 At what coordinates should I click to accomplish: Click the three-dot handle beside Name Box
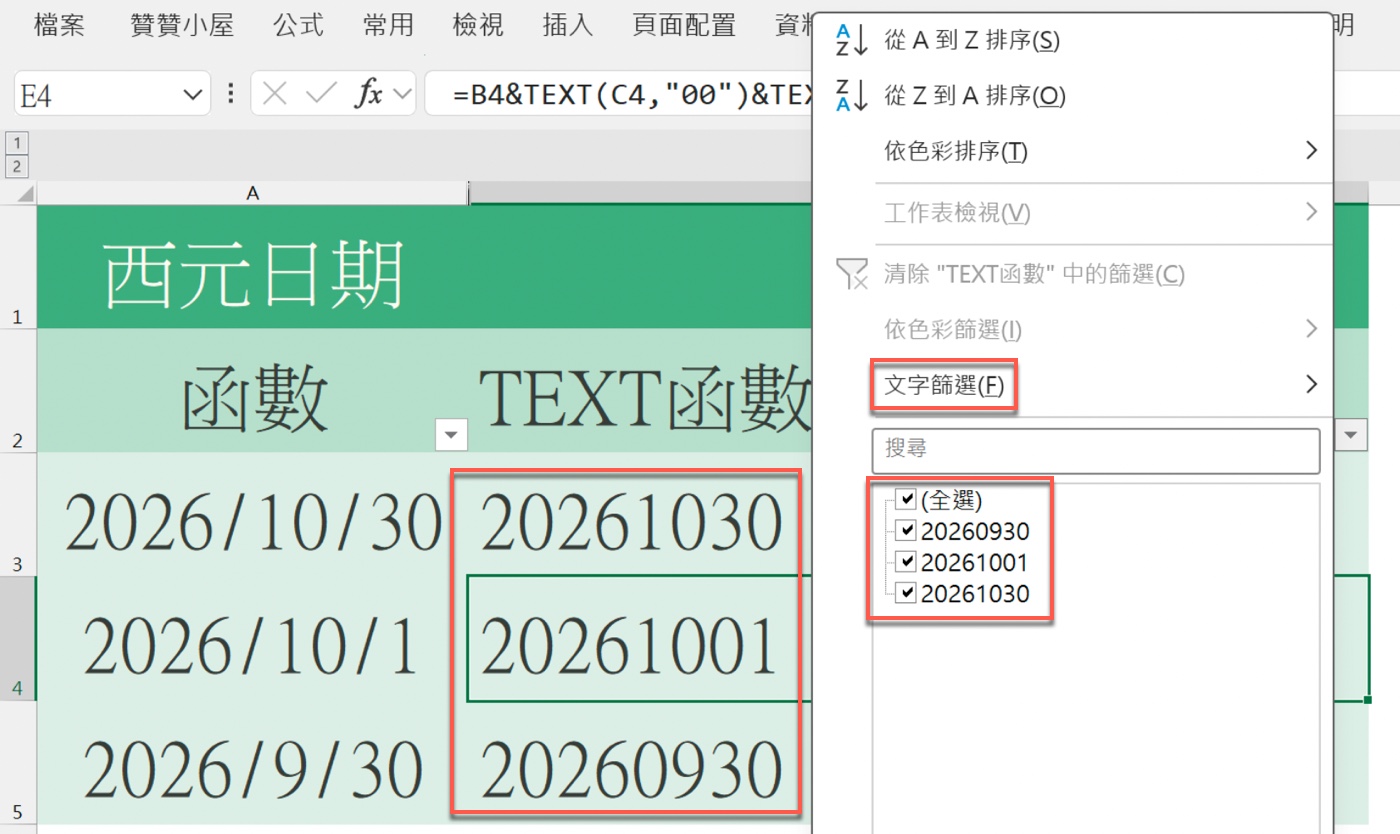pyautogui.click(x=231, y=95)
